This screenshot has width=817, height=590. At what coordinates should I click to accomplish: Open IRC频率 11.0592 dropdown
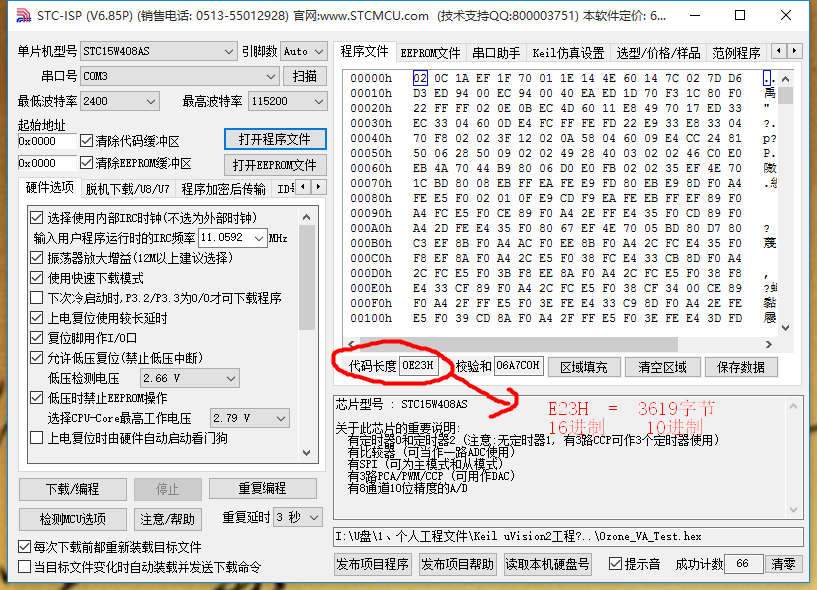pos(233,238)
